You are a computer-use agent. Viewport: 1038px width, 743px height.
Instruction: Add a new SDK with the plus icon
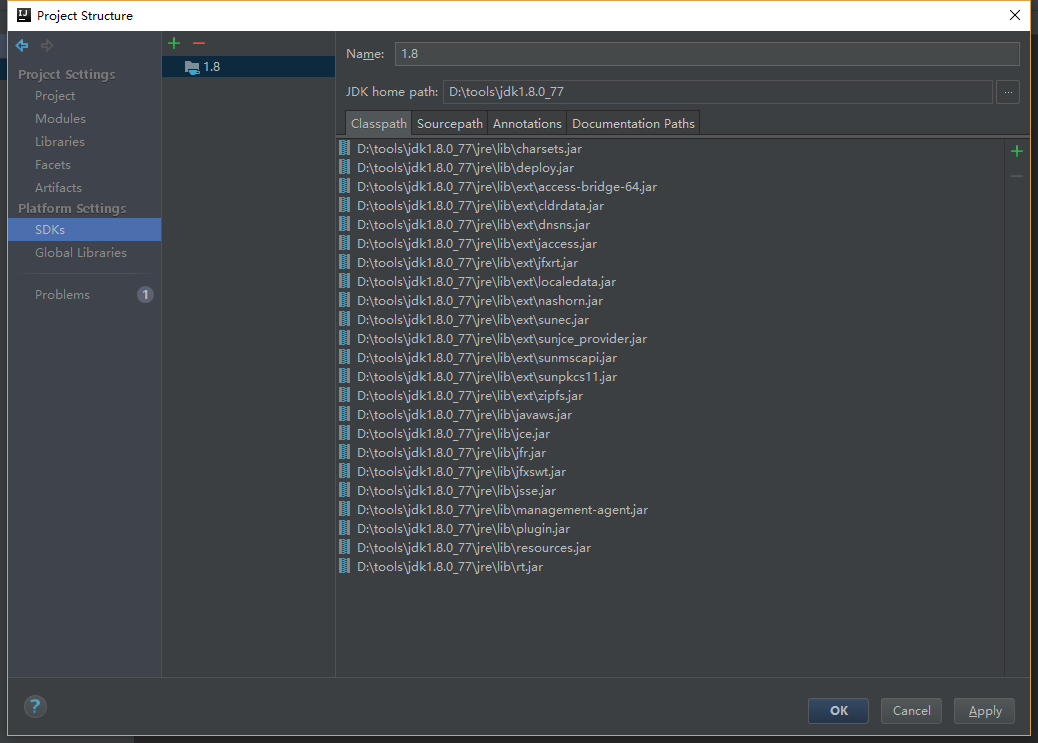(174, 42)
